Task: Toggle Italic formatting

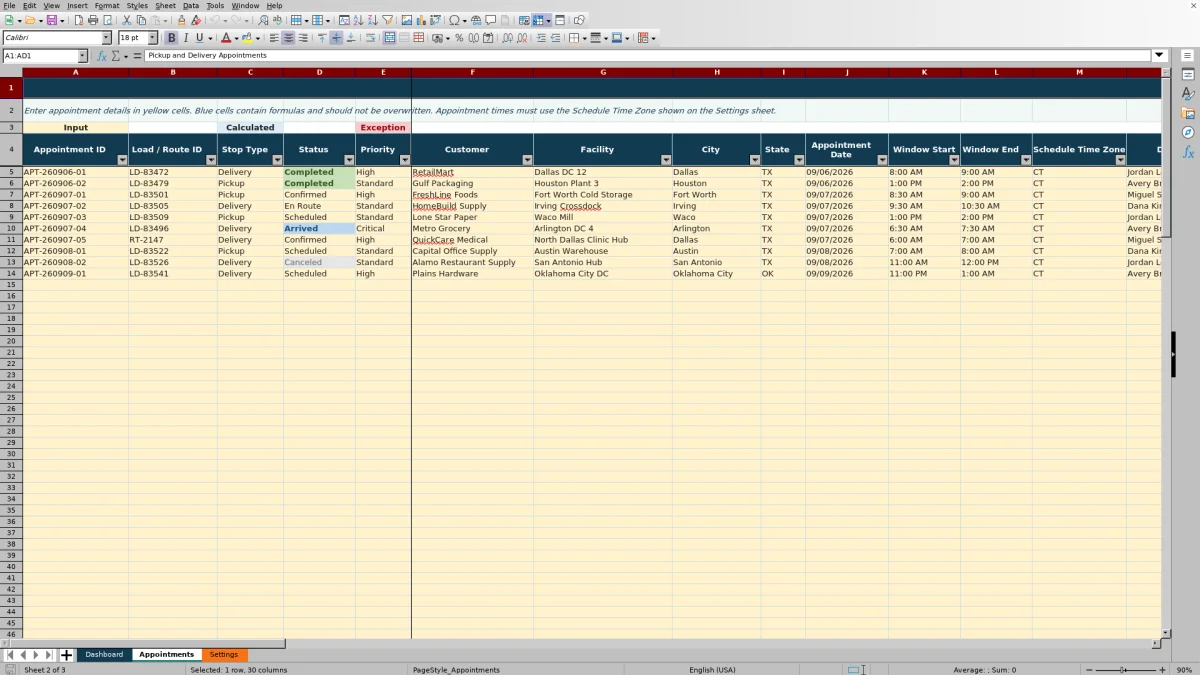Action: click(x=186, y=38)
